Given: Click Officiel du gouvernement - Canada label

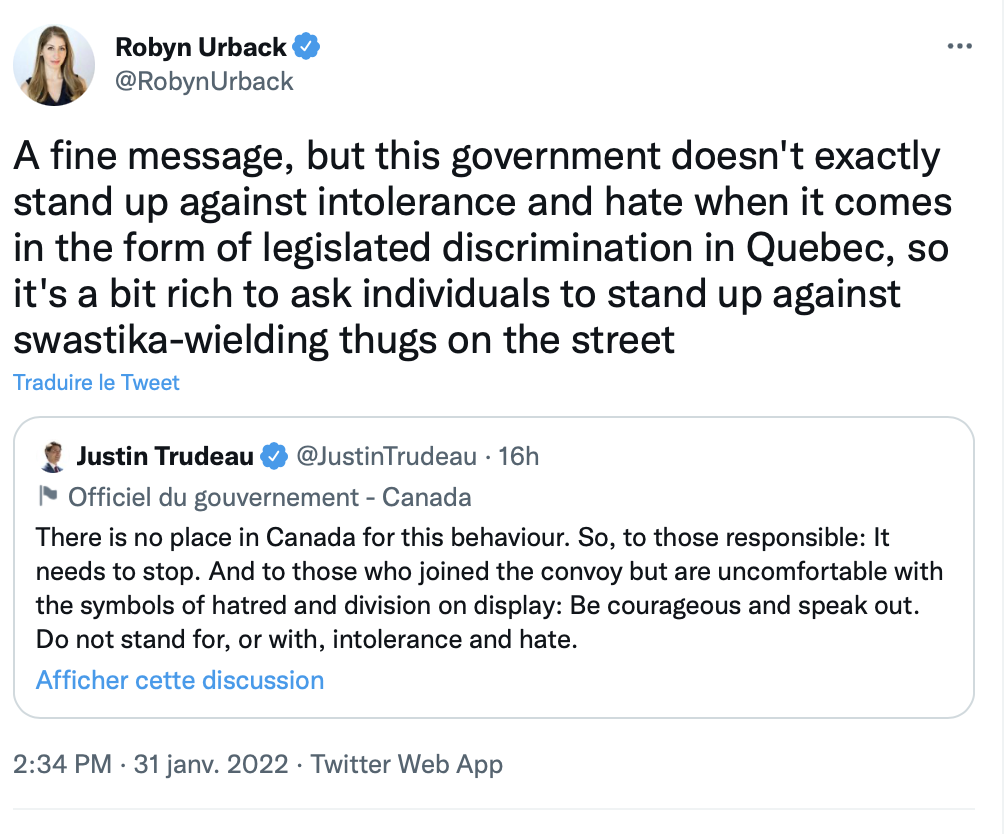Looking at the screenshot, I should pyautogui.click(x=270, y=497).
